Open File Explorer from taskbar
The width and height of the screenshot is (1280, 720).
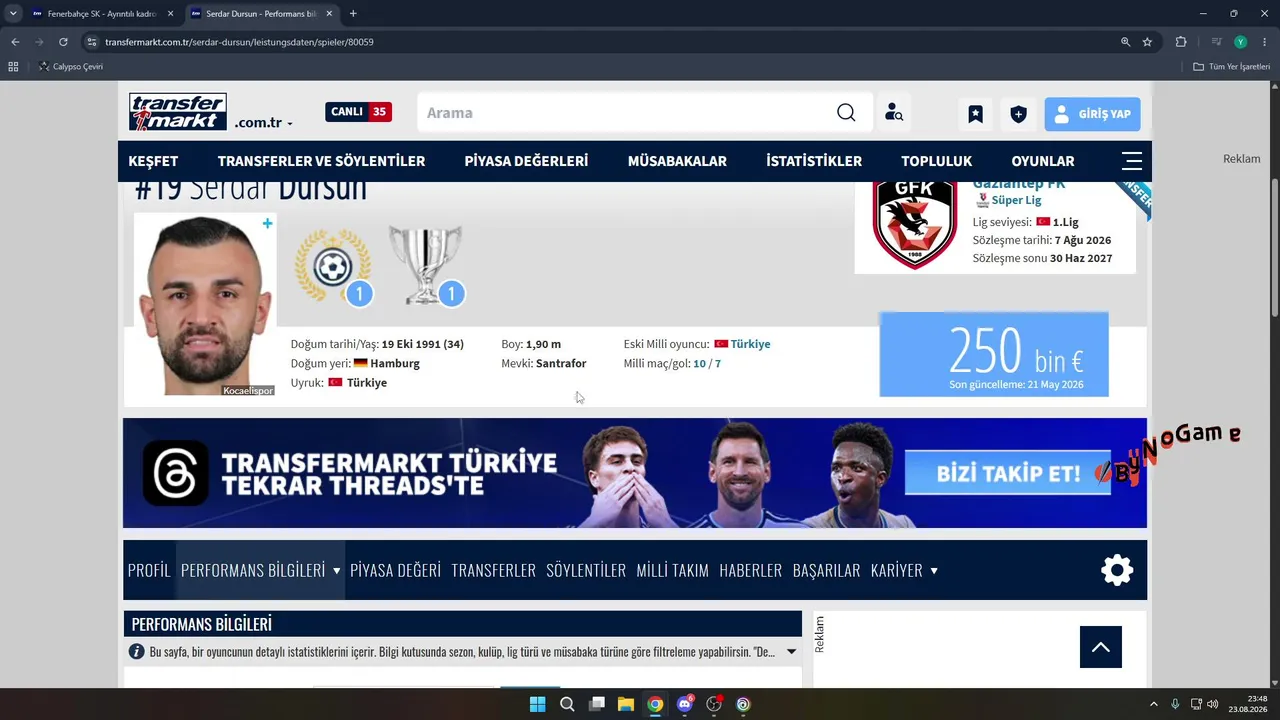625,704
